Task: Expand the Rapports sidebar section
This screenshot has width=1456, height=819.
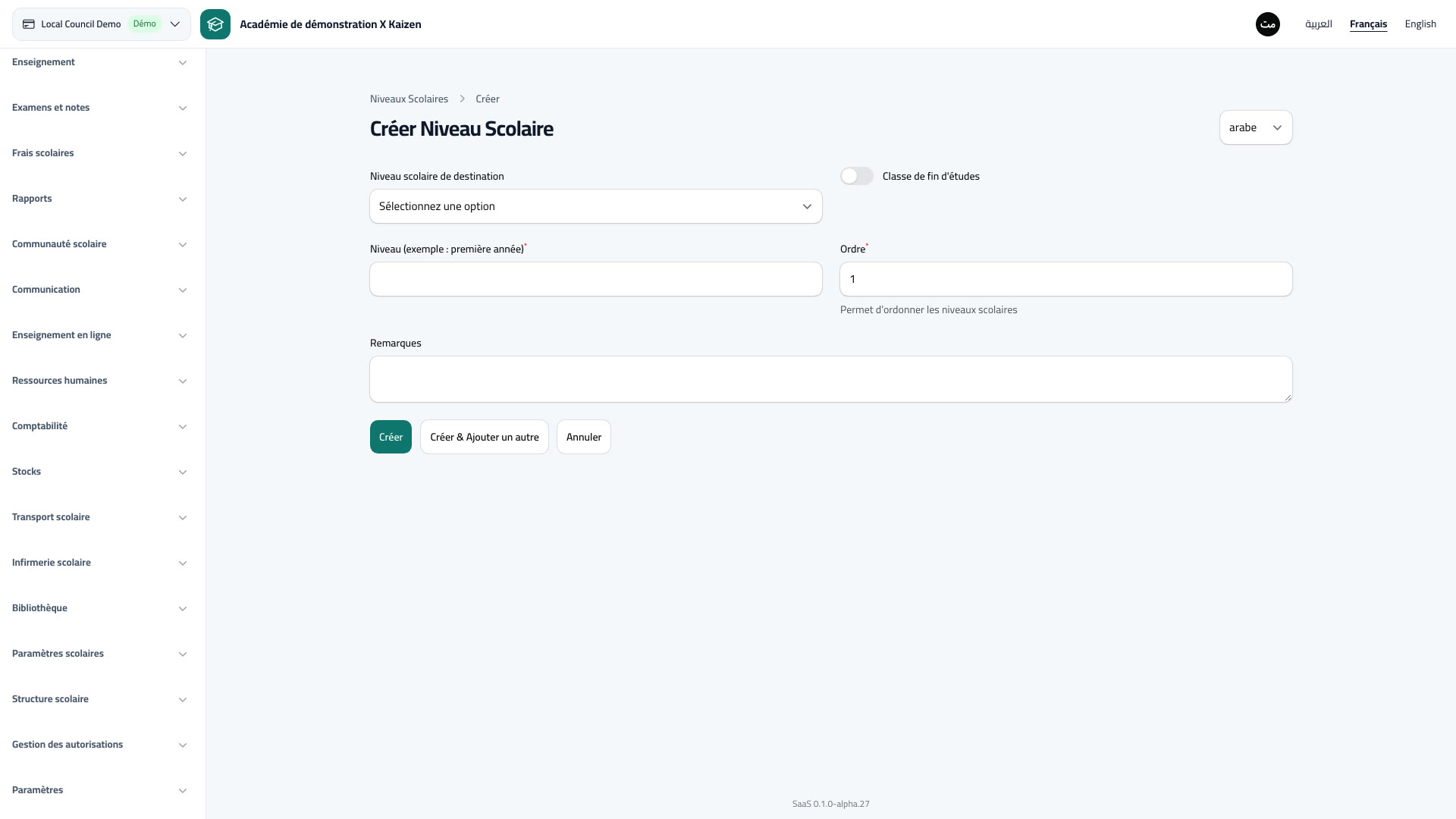Action: pos(100,199)
